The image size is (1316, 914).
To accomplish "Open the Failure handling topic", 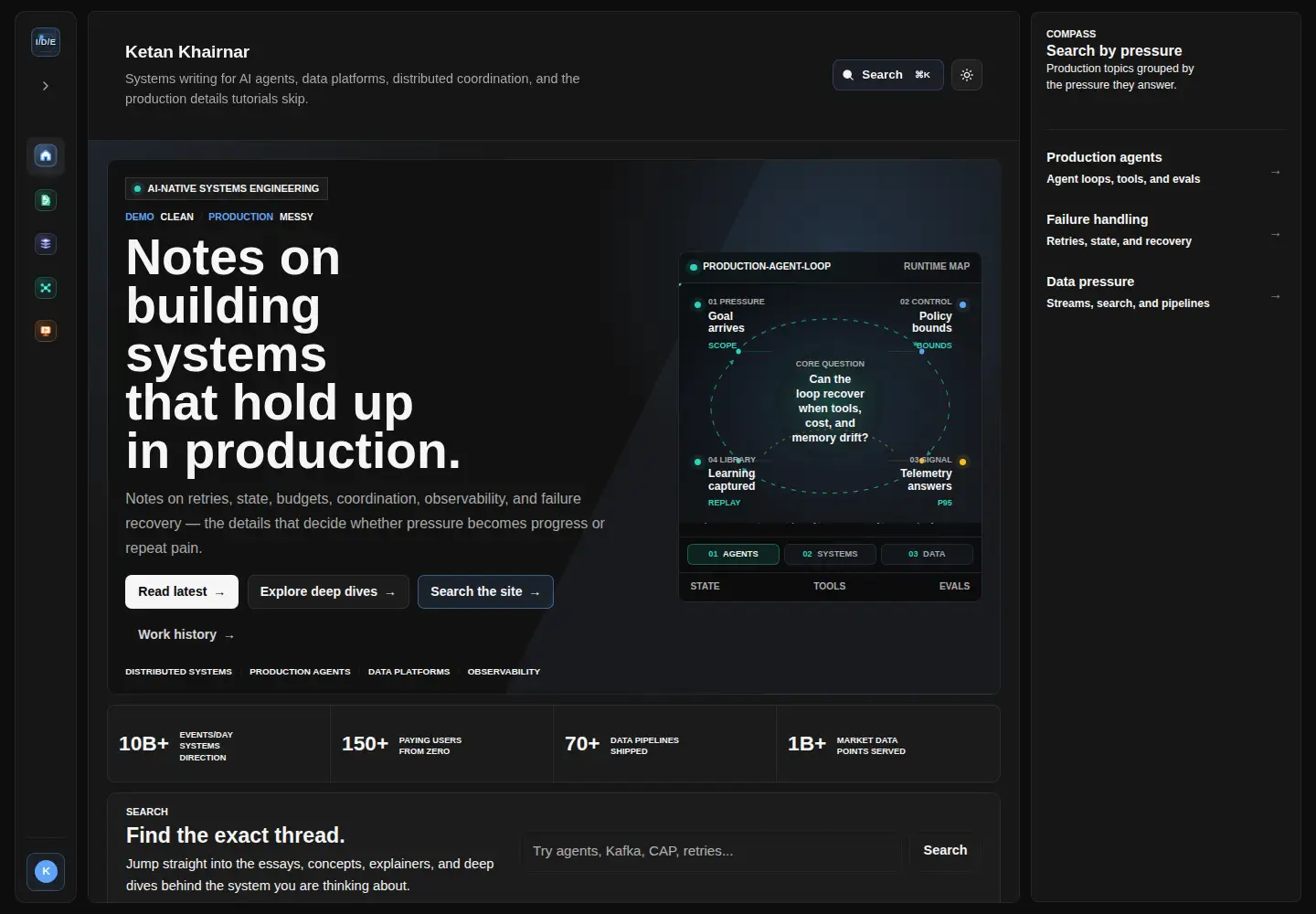I will tap(1165, 230).
